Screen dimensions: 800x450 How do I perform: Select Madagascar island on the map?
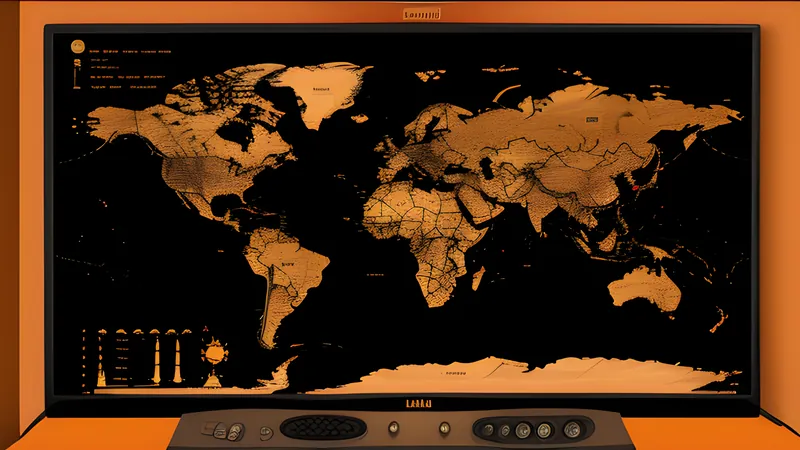point(478,278)
